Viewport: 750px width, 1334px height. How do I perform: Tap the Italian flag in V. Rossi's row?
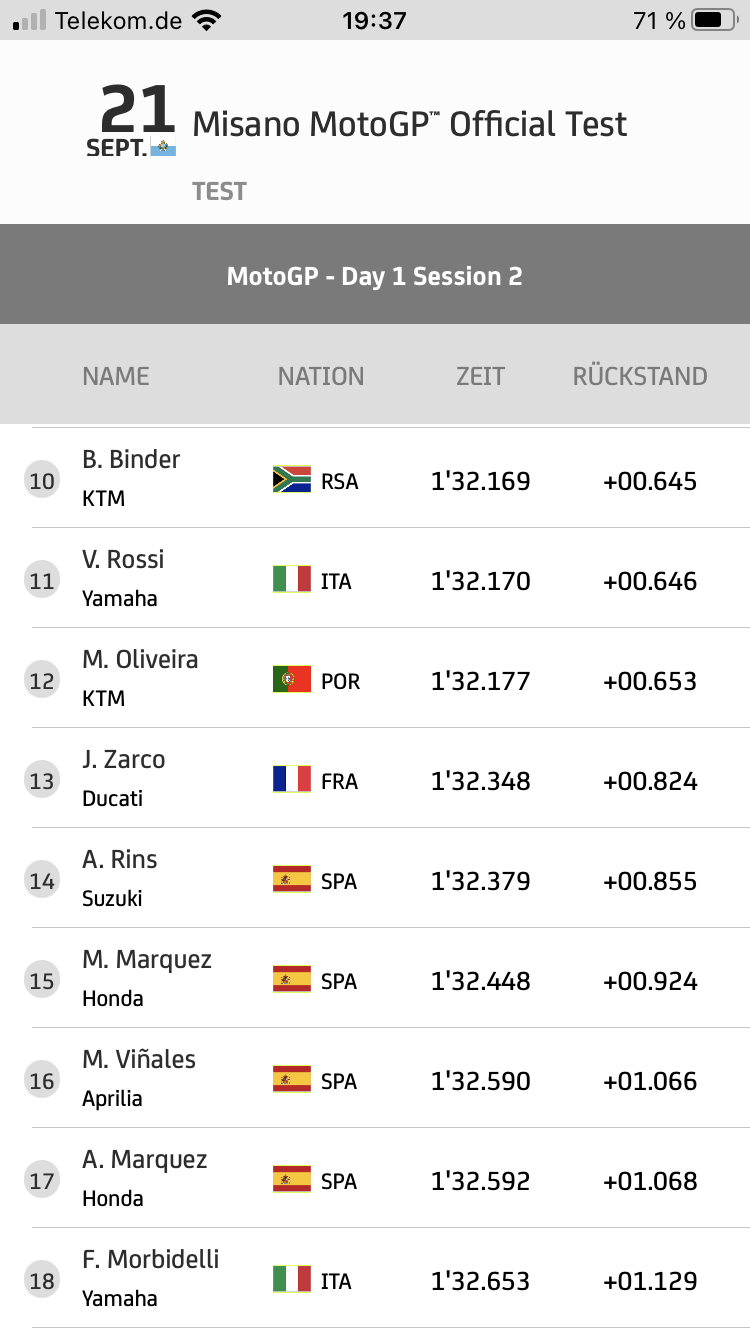(x=292, y=580)
